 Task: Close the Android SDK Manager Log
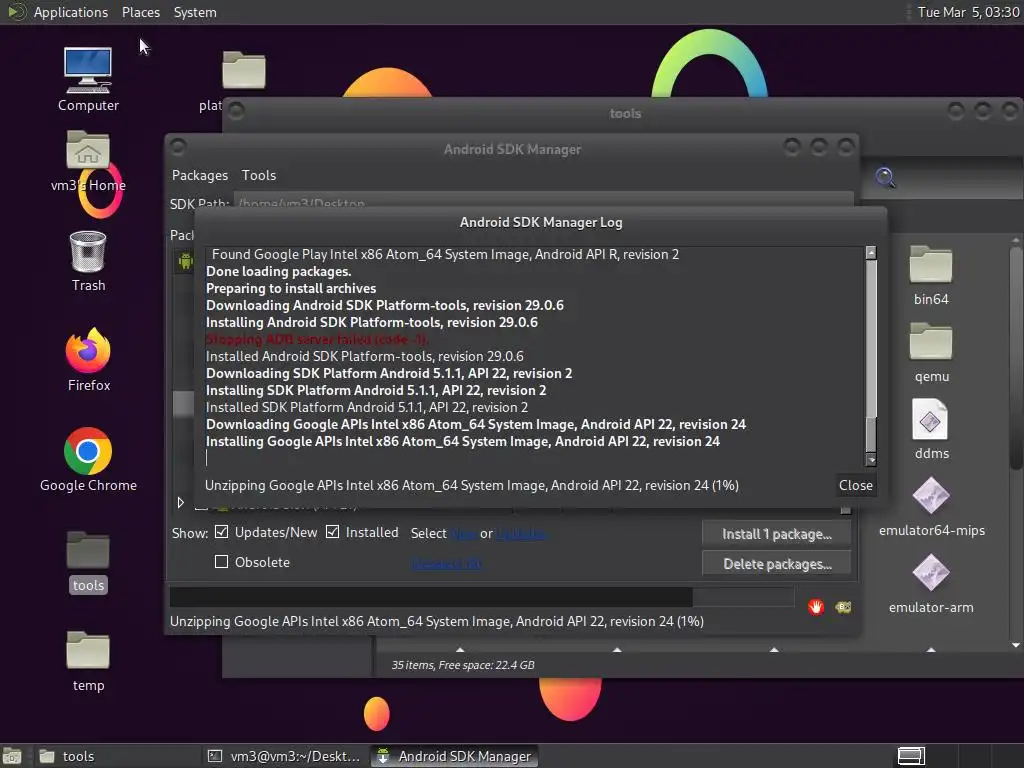click(856, 485)
